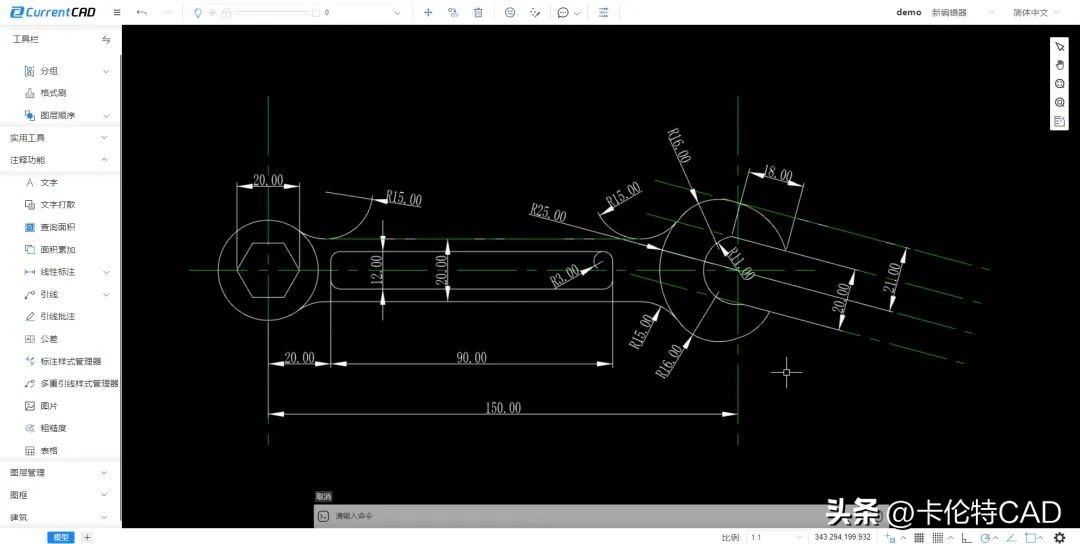This screenshot has width=1080, height=544.
Task: Open the gear settings icon in status bar
Action: tap(1060, 537)
